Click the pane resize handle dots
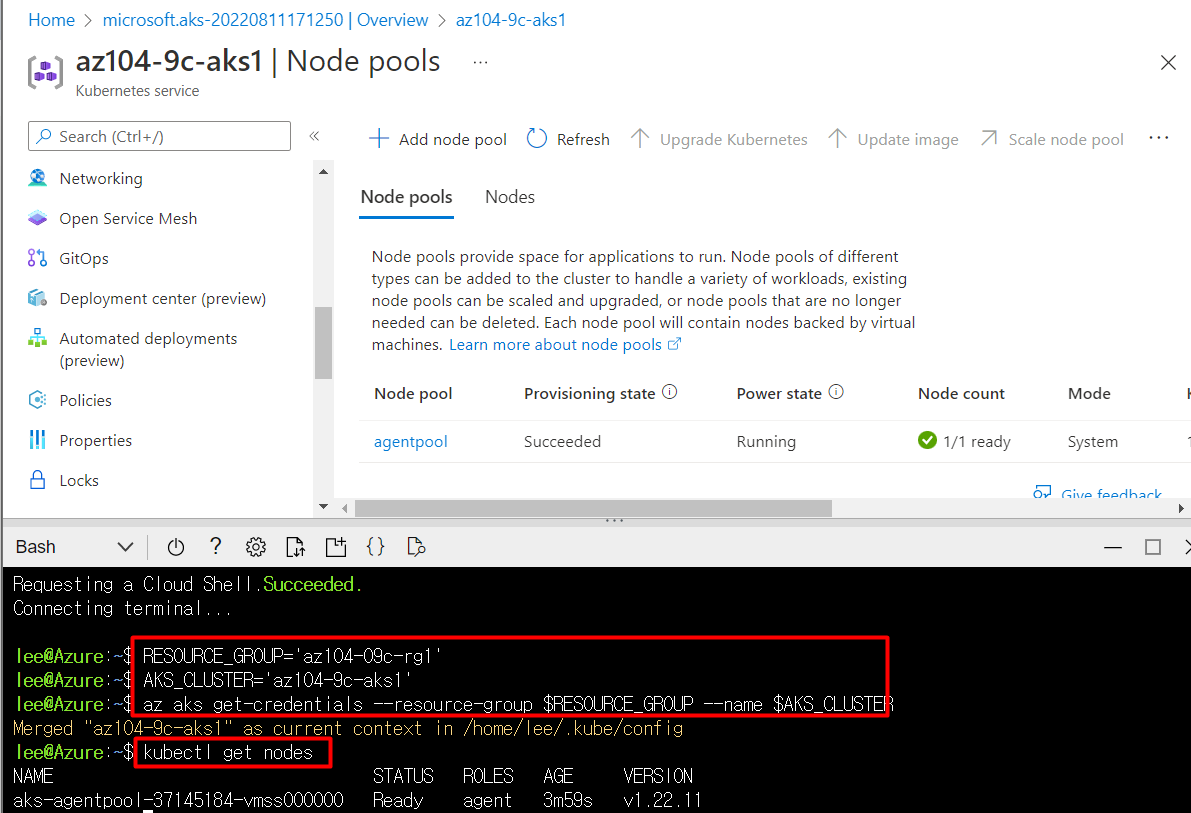The height and width of the screenshot is (813, 1191). click(614, 520)
